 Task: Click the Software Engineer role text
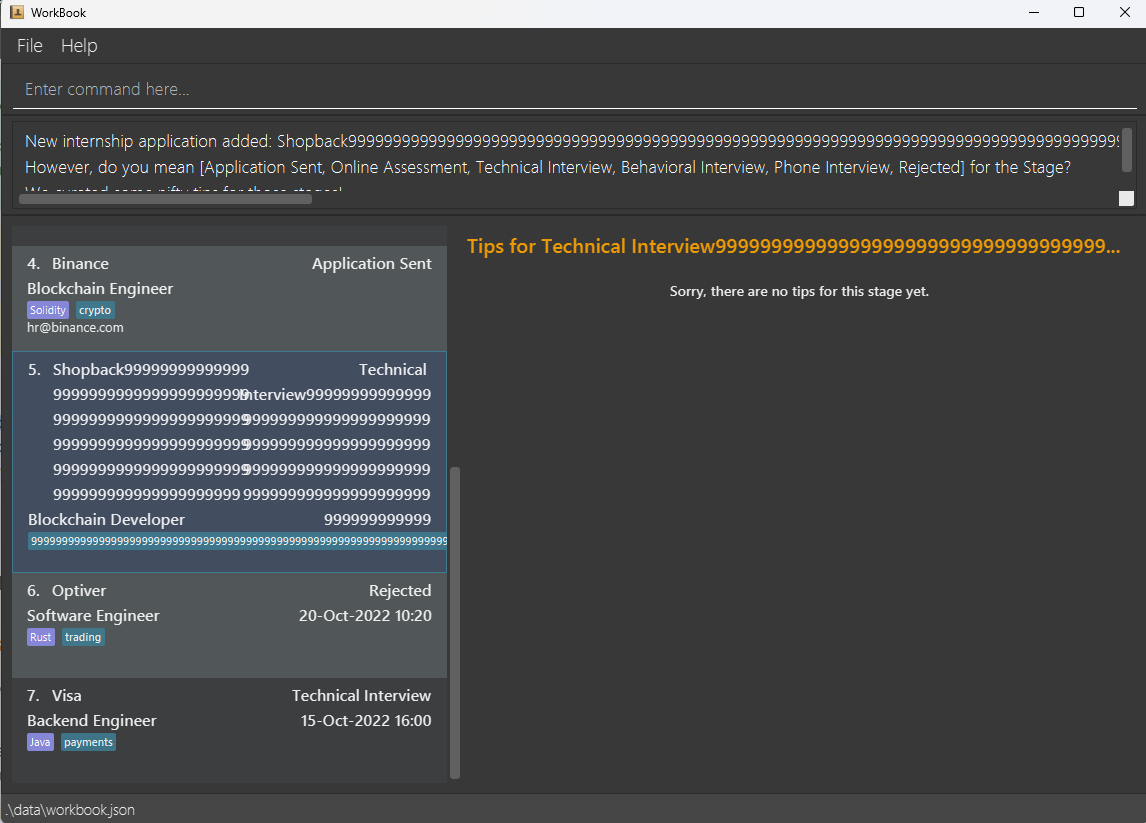pyautogui.click(x=93, y=615)
